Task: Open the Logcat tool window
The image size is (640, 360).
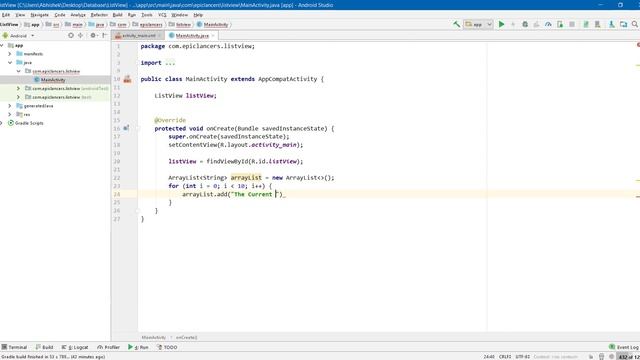Action: [x=75, y=347]
